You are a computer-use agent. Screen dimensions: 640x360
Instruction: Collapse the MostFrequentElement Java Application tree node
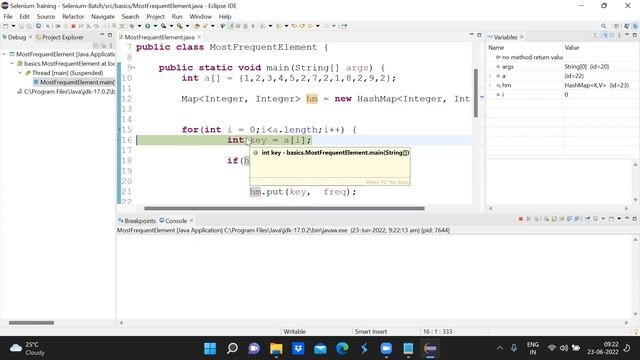(4, 54)
